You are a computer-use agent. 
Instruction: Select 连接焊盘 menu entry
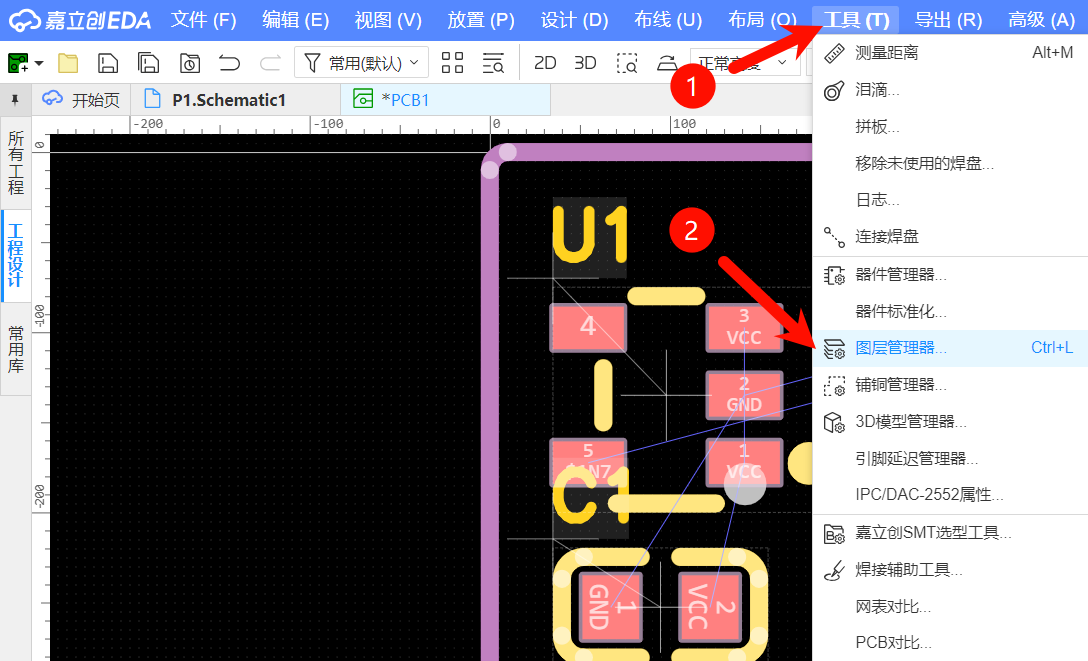pyautogui.click(x=950, y=237)
